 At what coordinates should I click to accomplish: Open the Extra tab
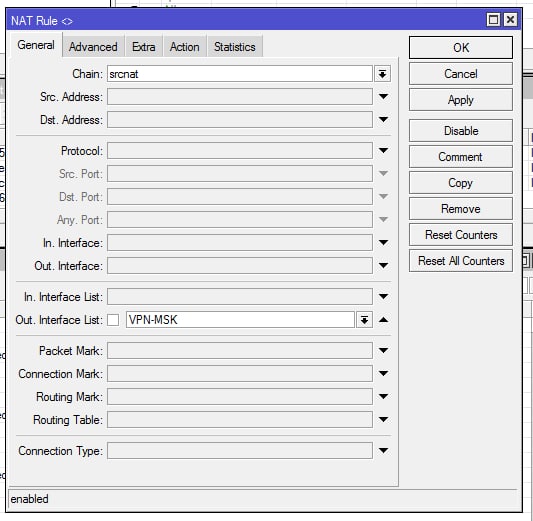point(144,47)
